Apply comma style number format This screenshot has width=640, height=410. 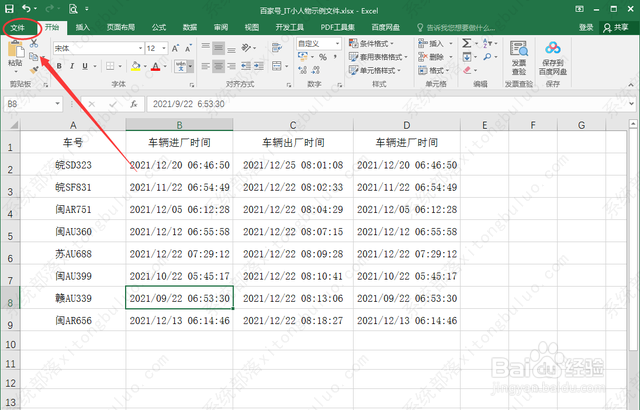click(335, 57)
